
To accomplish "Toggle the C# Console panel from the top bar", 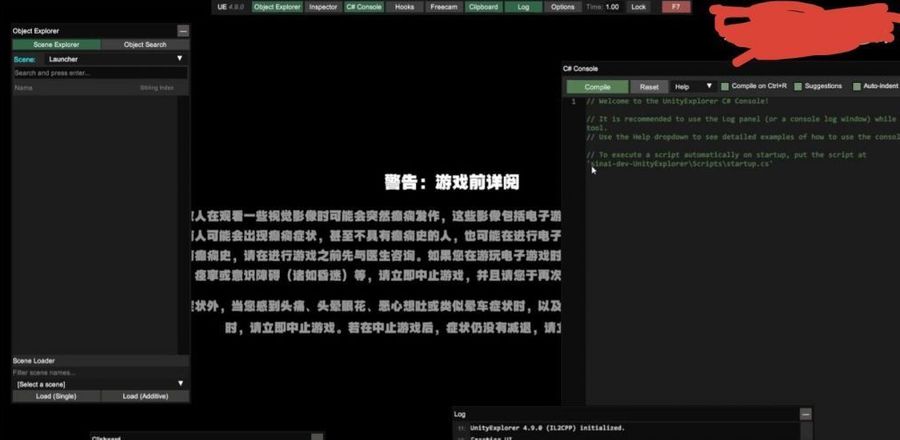I will 363,6.
